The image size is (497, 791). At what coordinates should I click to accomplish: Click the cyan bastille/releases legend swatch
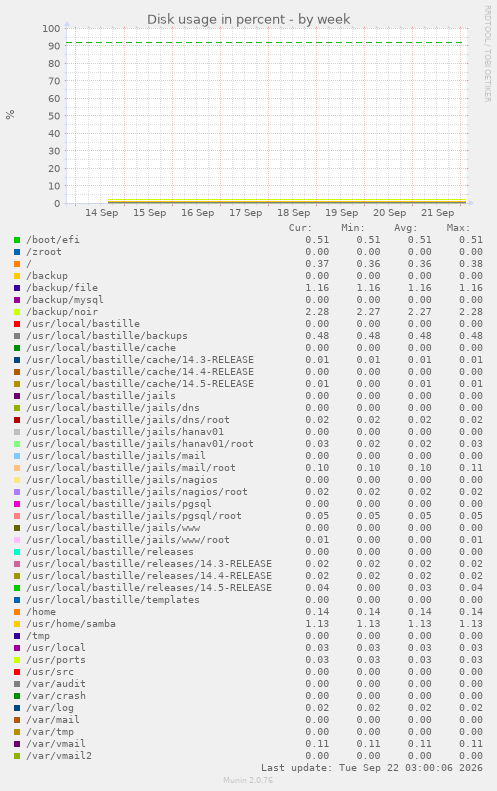(17, 551)
